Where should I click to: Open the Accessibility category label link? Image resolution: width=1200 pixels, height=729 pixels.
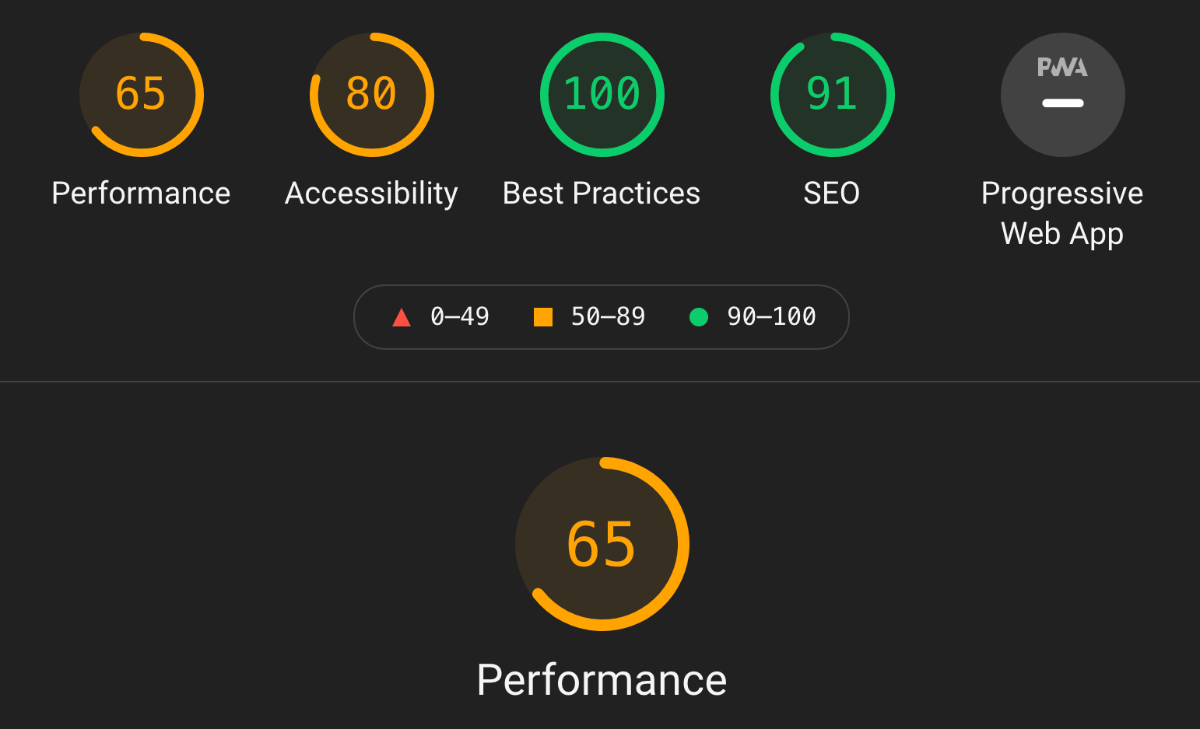(371, 193)
